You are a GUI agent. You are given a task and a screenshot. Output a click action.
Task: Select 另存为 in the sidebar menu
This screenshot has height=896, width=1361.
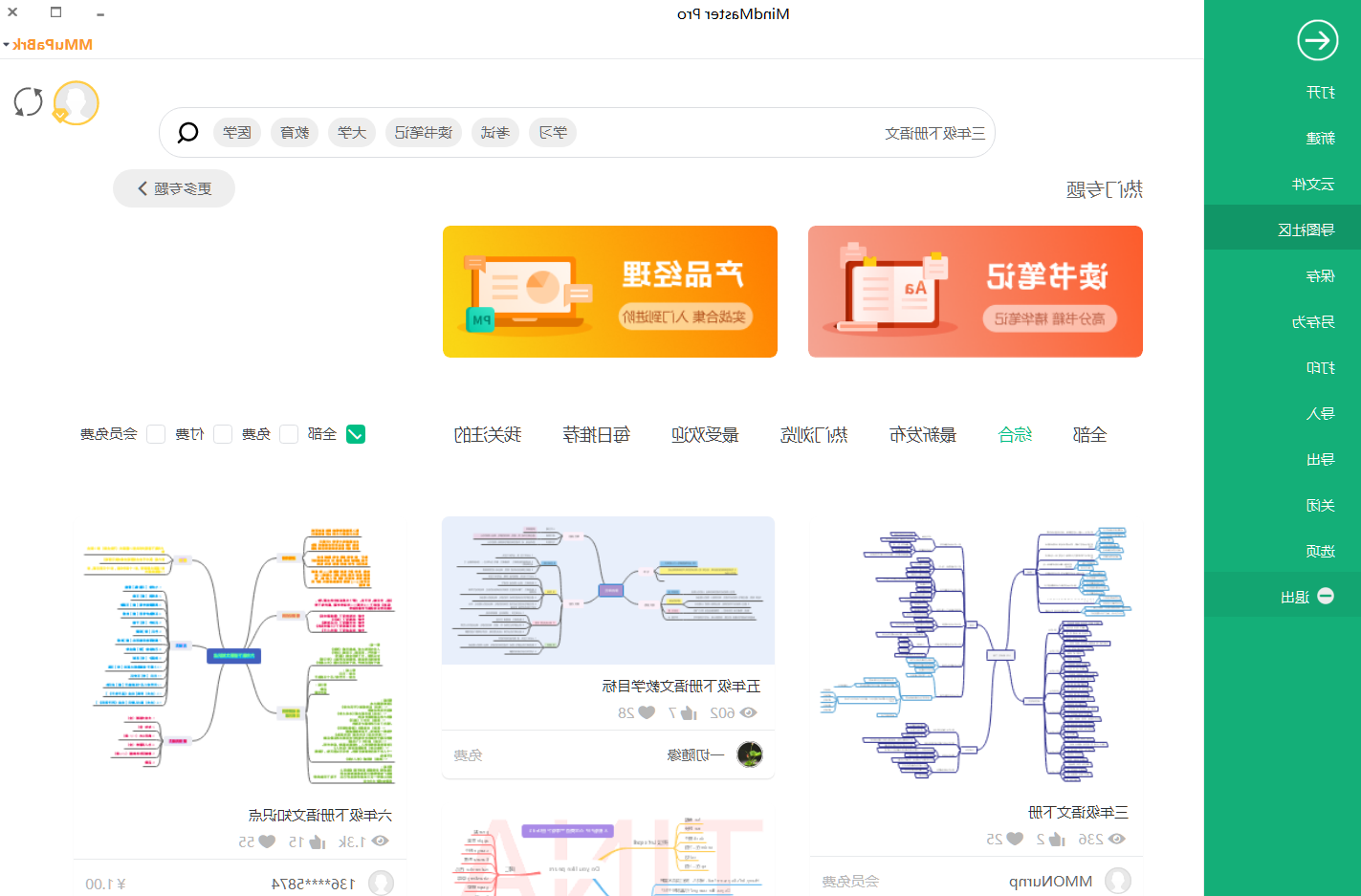[x=1283, y=321]
